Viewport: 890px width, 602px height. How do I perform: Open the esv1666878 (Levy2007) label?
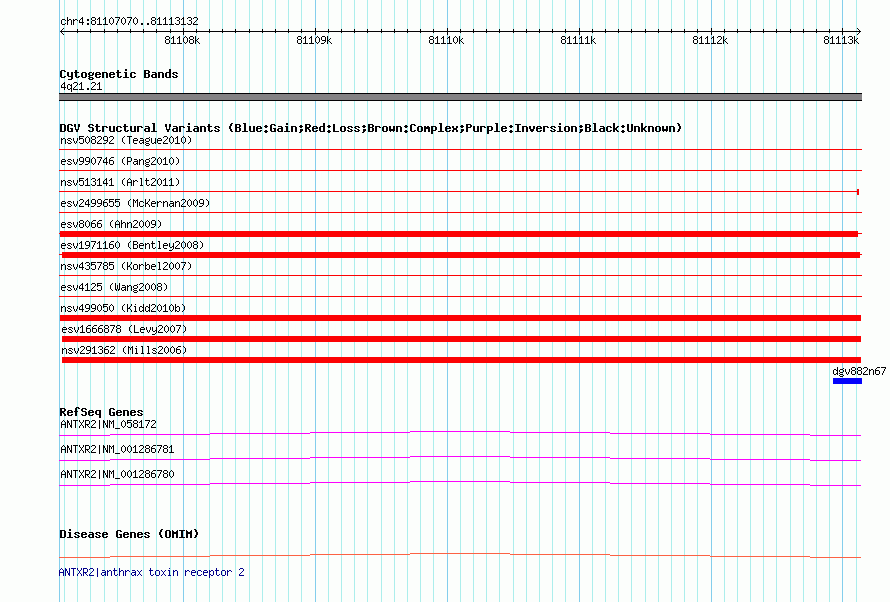tap(124, 329)
